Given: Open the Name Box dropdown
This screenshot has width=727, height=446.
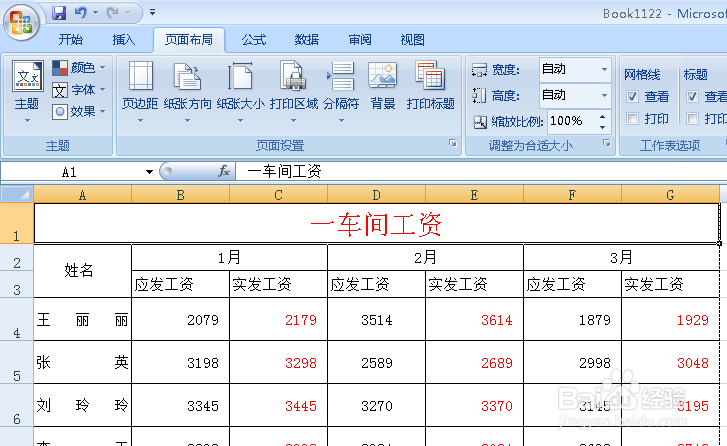Looking at the screenshot, I should 149,172.
